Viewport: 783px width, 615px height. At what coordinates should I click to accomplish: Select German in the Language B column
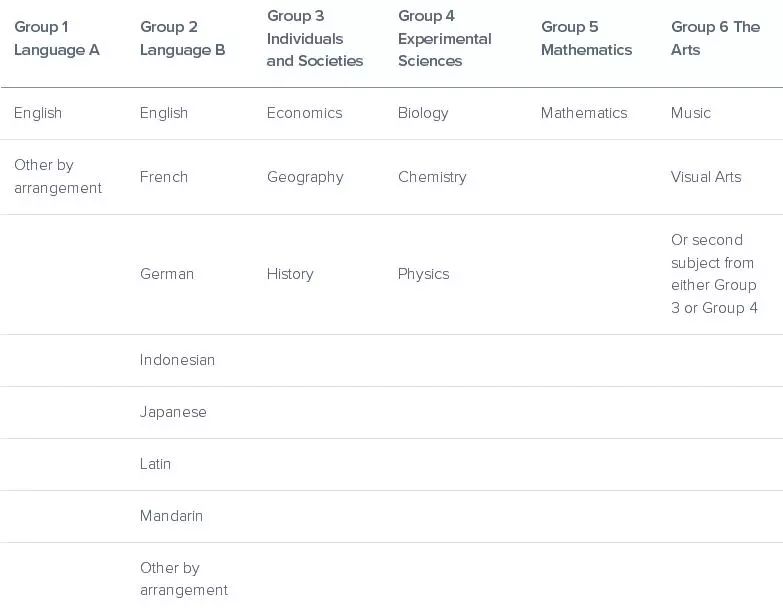pyautogui.click(x=167, y=274)
